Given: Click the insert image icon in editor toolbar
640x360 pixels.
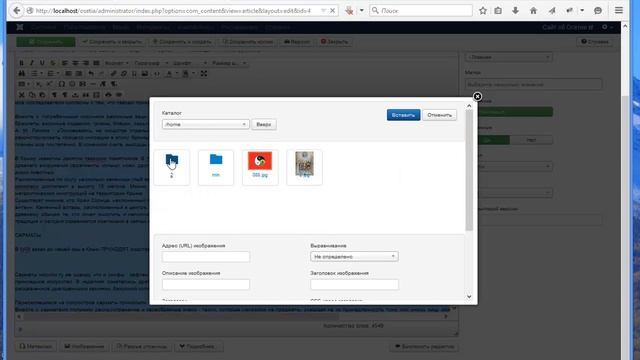Looking at the screenshot, I should (x=145, y=73).
